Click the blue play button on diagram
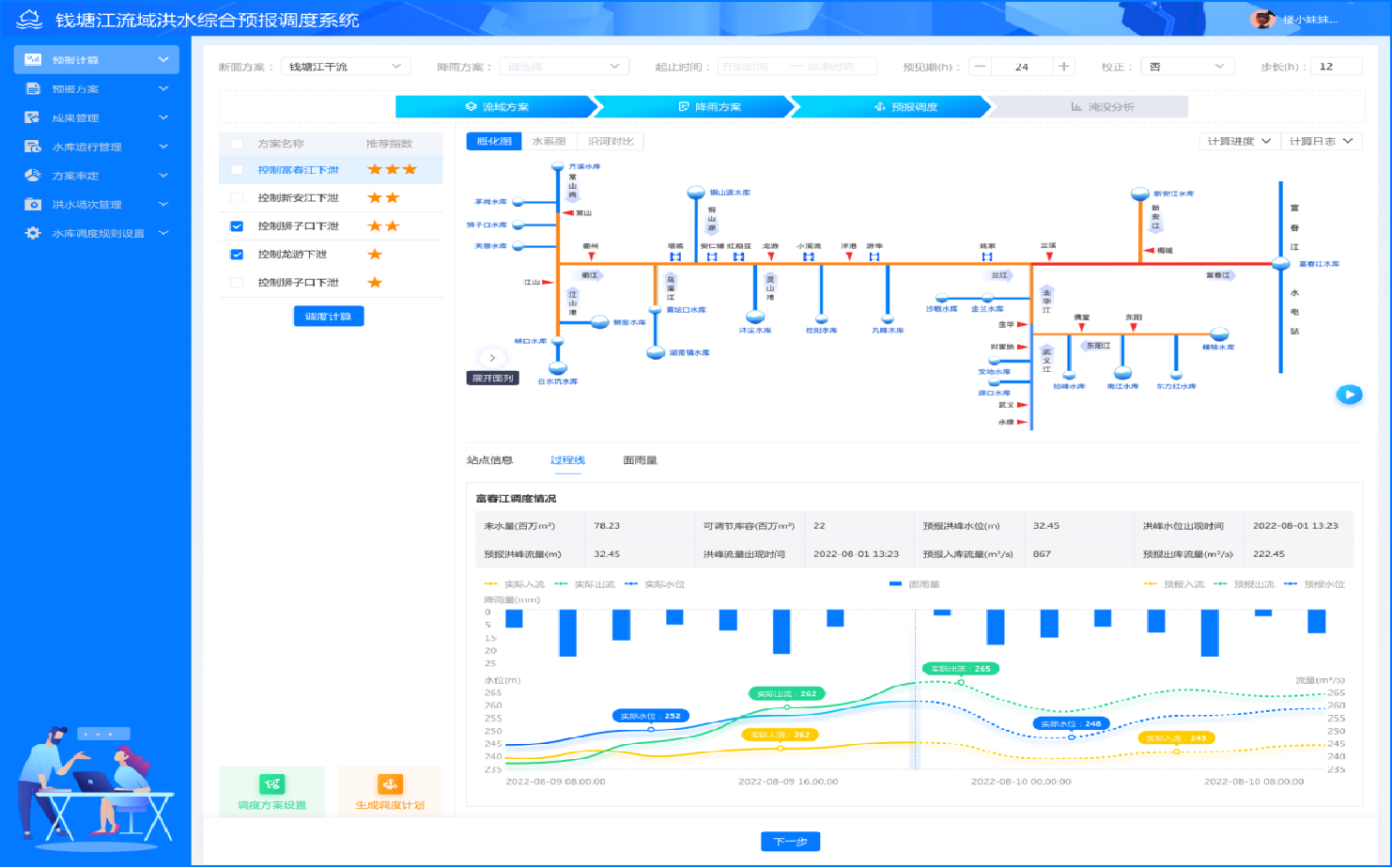 [x=1349, y=395]
